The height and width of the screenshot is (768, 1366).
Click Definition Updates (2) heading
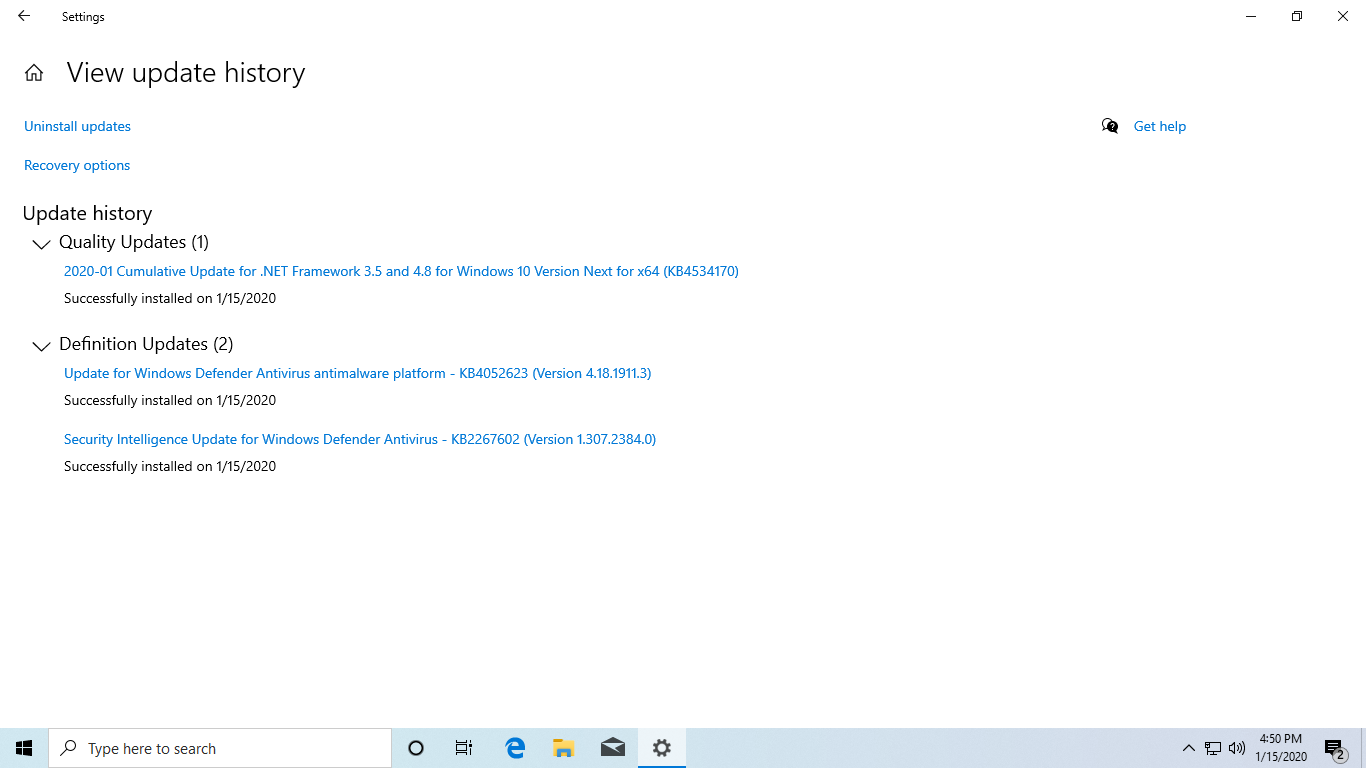[146, 344]
